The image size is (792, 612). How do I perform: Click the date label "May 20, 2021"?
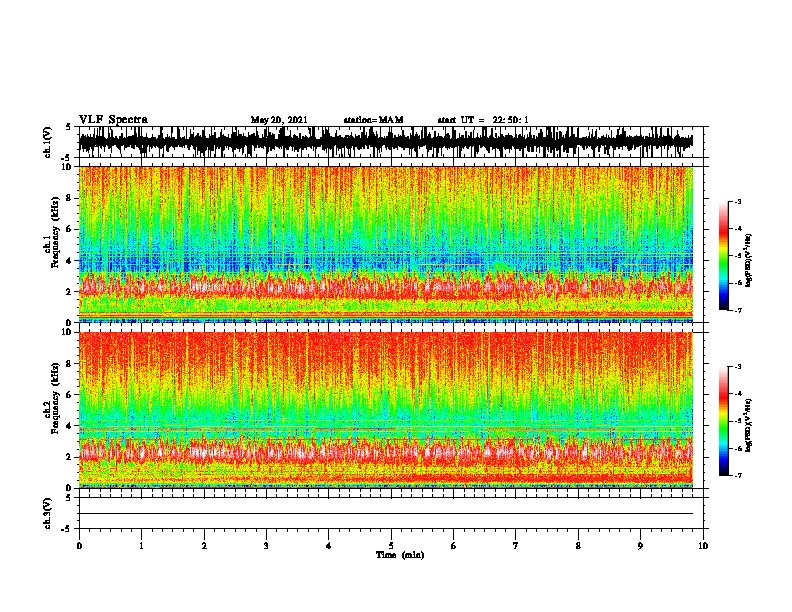279,120
